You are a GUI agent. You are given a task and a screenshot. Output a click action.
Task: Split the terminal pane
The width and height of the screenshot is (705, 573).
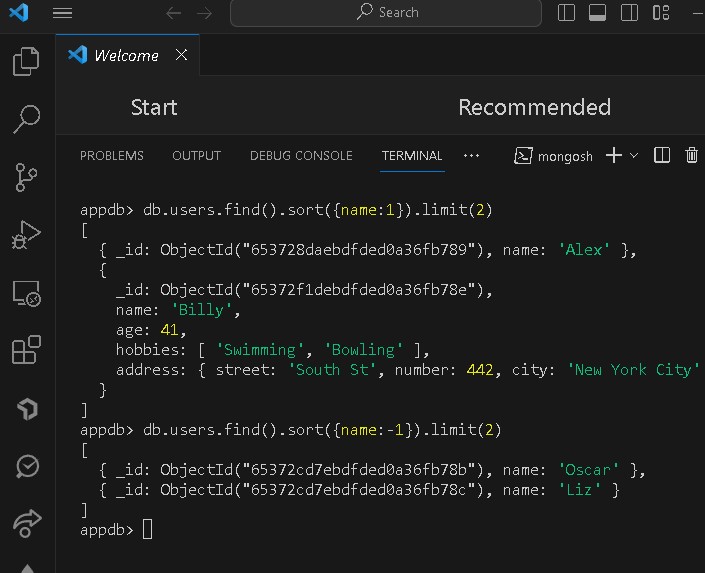[x=661, y=155]
